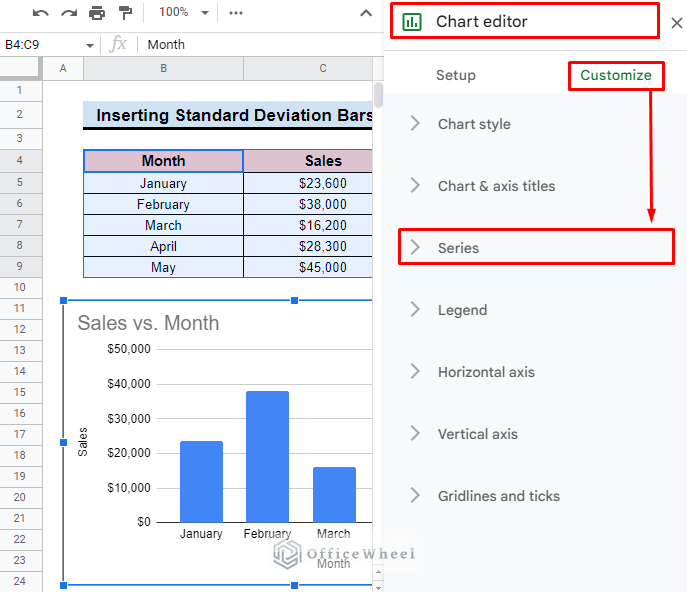Screen dimensions: 687x592
Task: Click the May cell
Action: (163, 267)
